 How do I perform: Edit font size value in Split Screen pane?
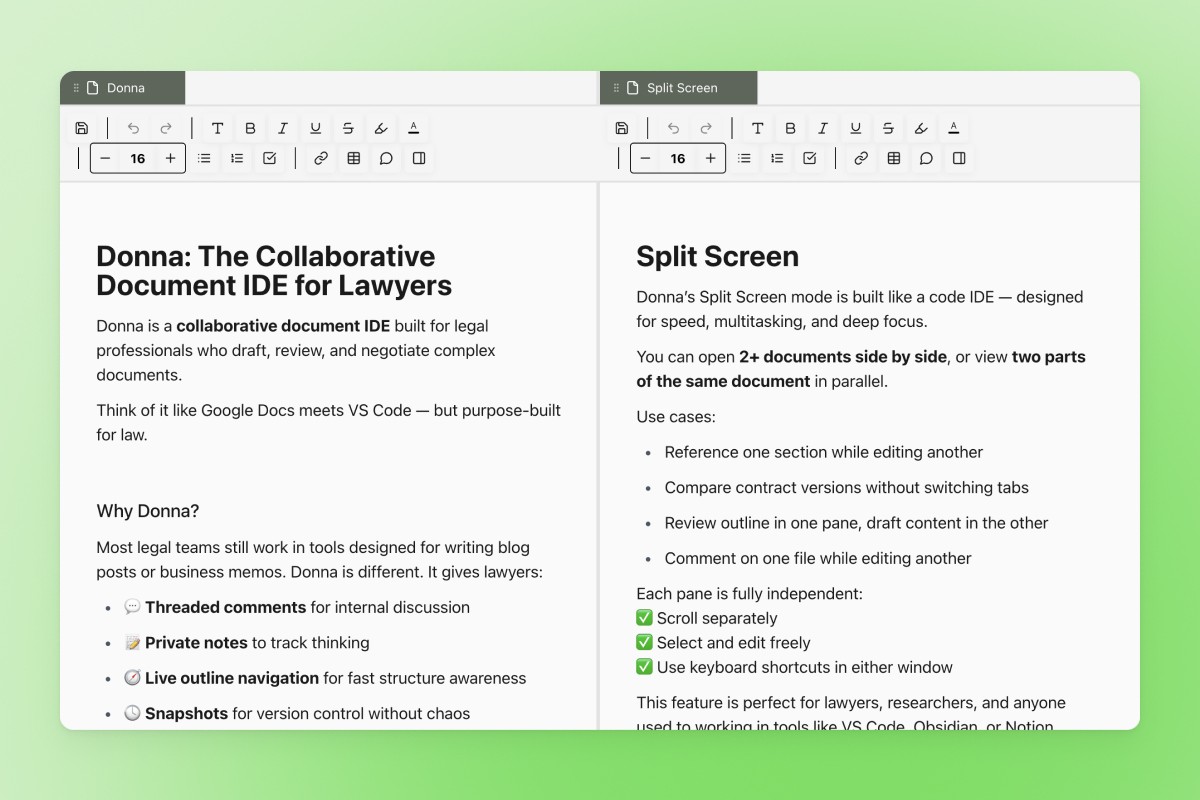pyautogui.click(x=678, y=158)
